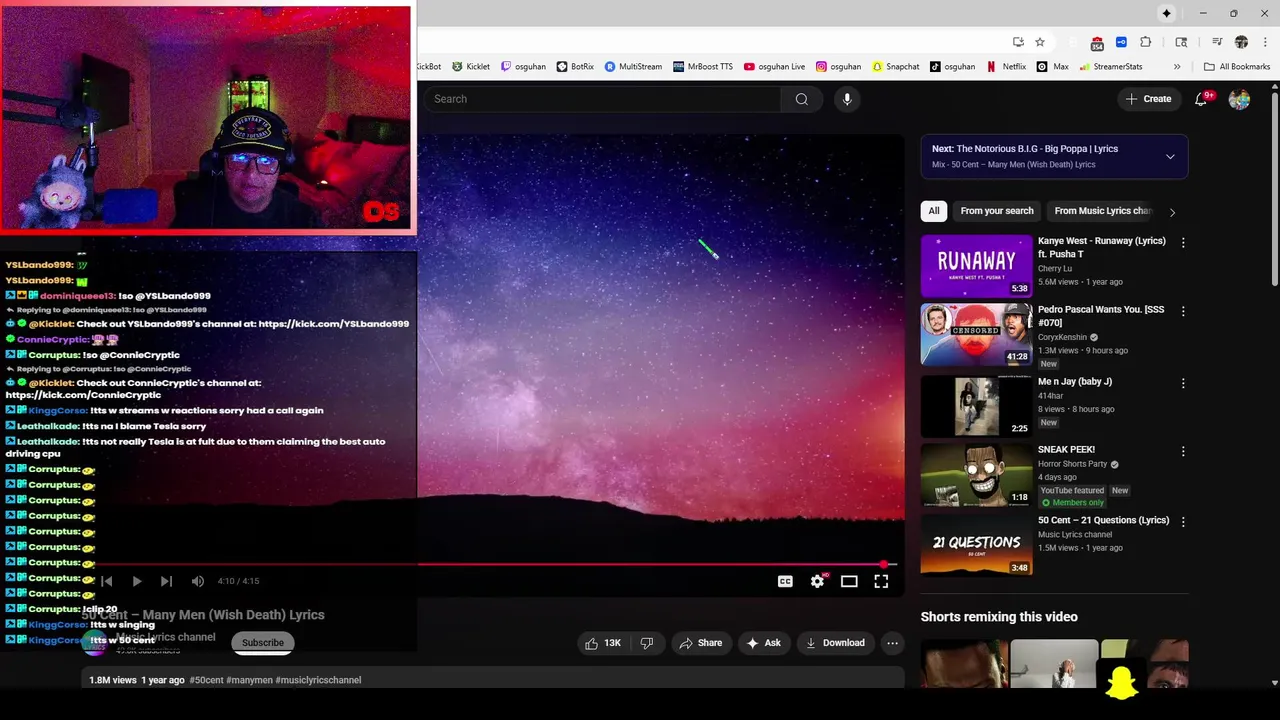This screenshot has height=720, width=1280.
Task: Enter fullscreen video mode
Action: tap(881, 581)
